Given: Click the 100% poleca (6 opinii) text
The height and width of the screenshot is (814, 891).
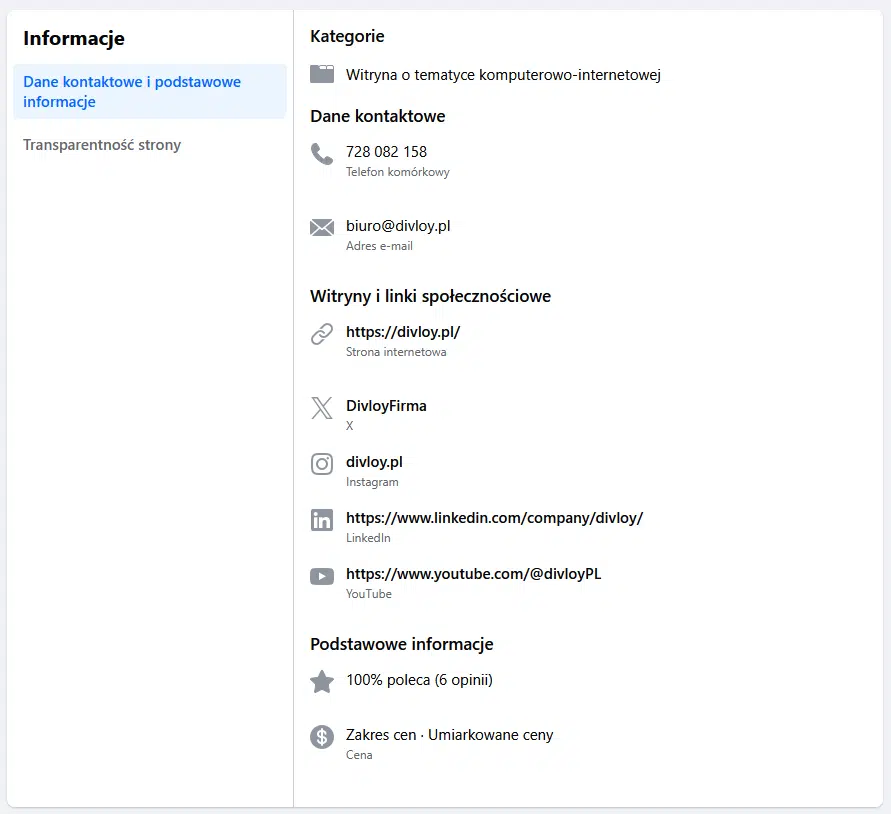Looking at the screenshot, I should coord(419,680).
